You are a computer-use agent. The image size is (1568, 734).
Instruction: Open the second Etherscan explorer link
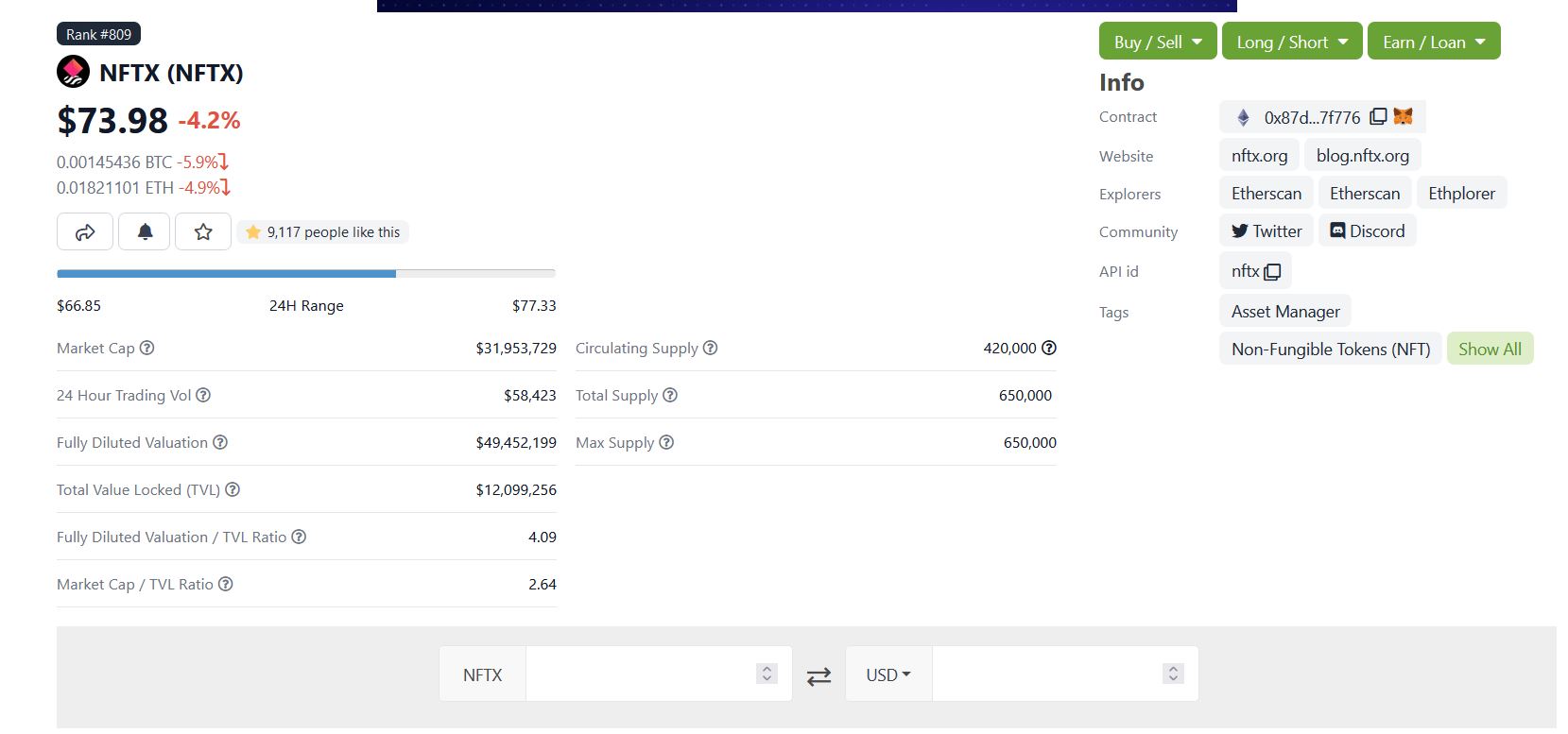click(x=1365, y=194)
